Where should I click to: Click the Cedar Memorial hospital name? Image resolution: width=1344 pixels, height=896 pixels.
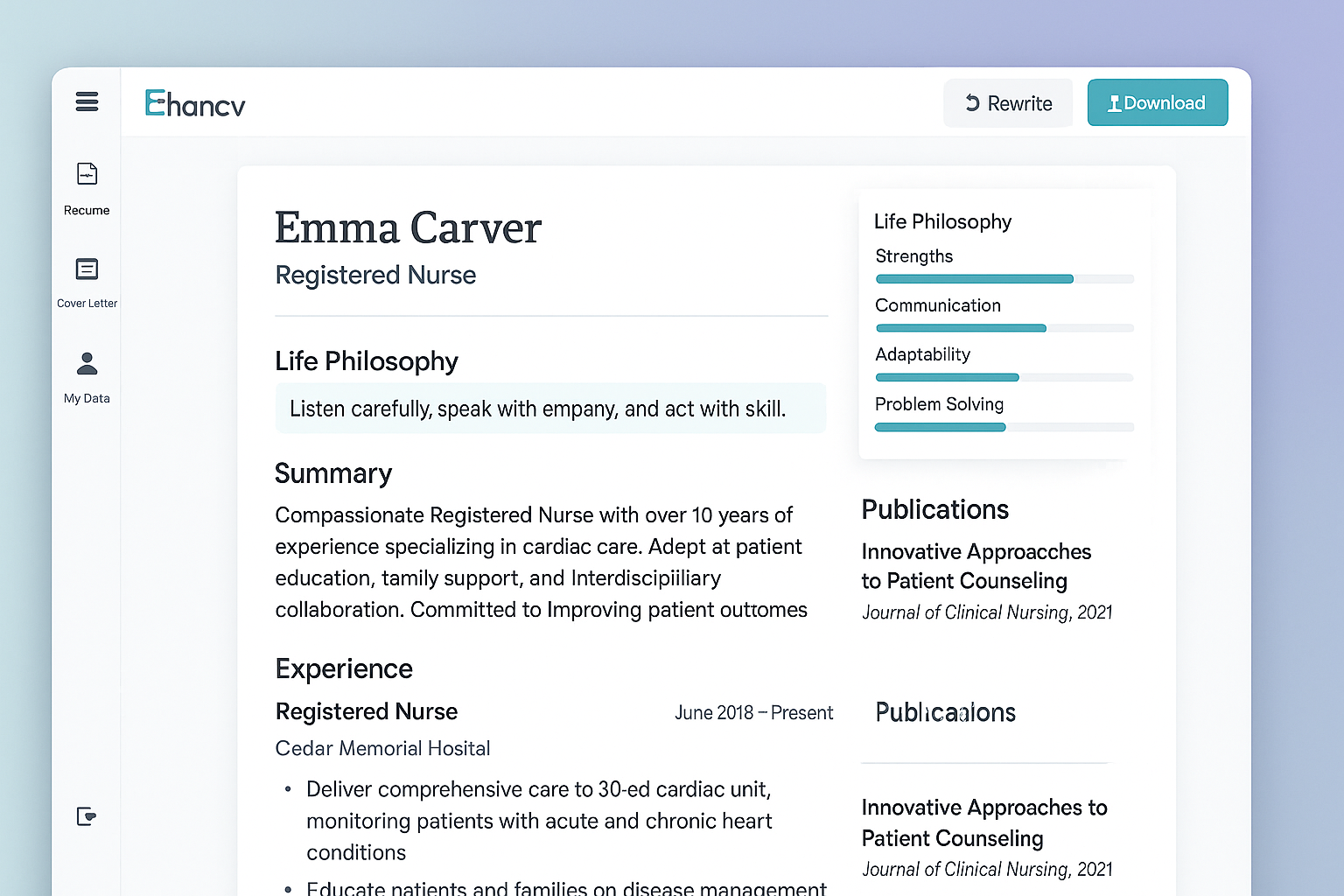click(x=382, y=748)
